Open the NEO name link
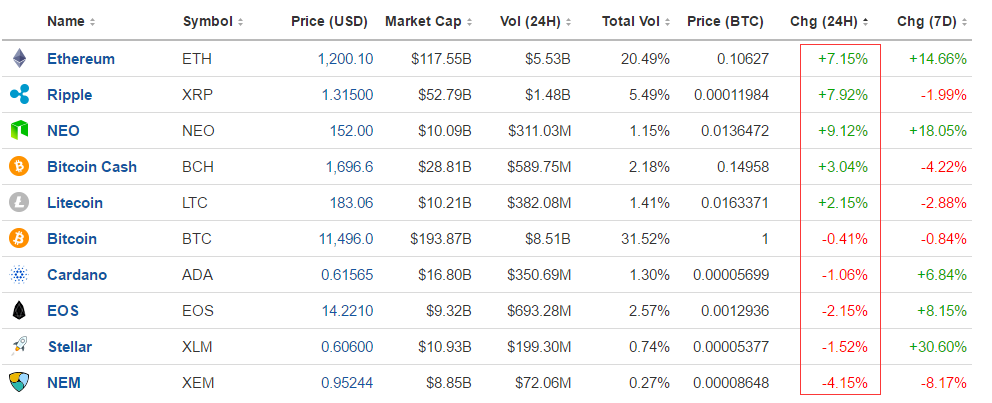 point(63,131)
